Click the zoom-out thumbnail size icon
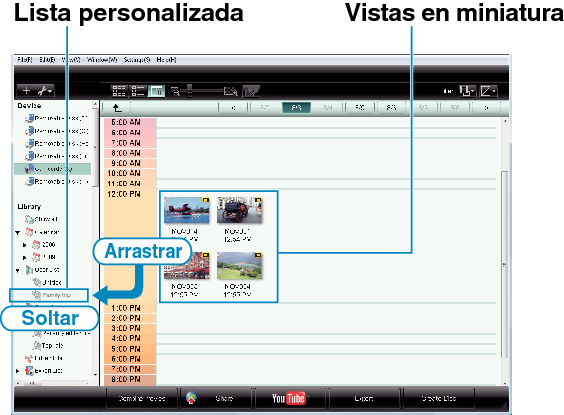 pyautogui.click(x=175, y=91)
